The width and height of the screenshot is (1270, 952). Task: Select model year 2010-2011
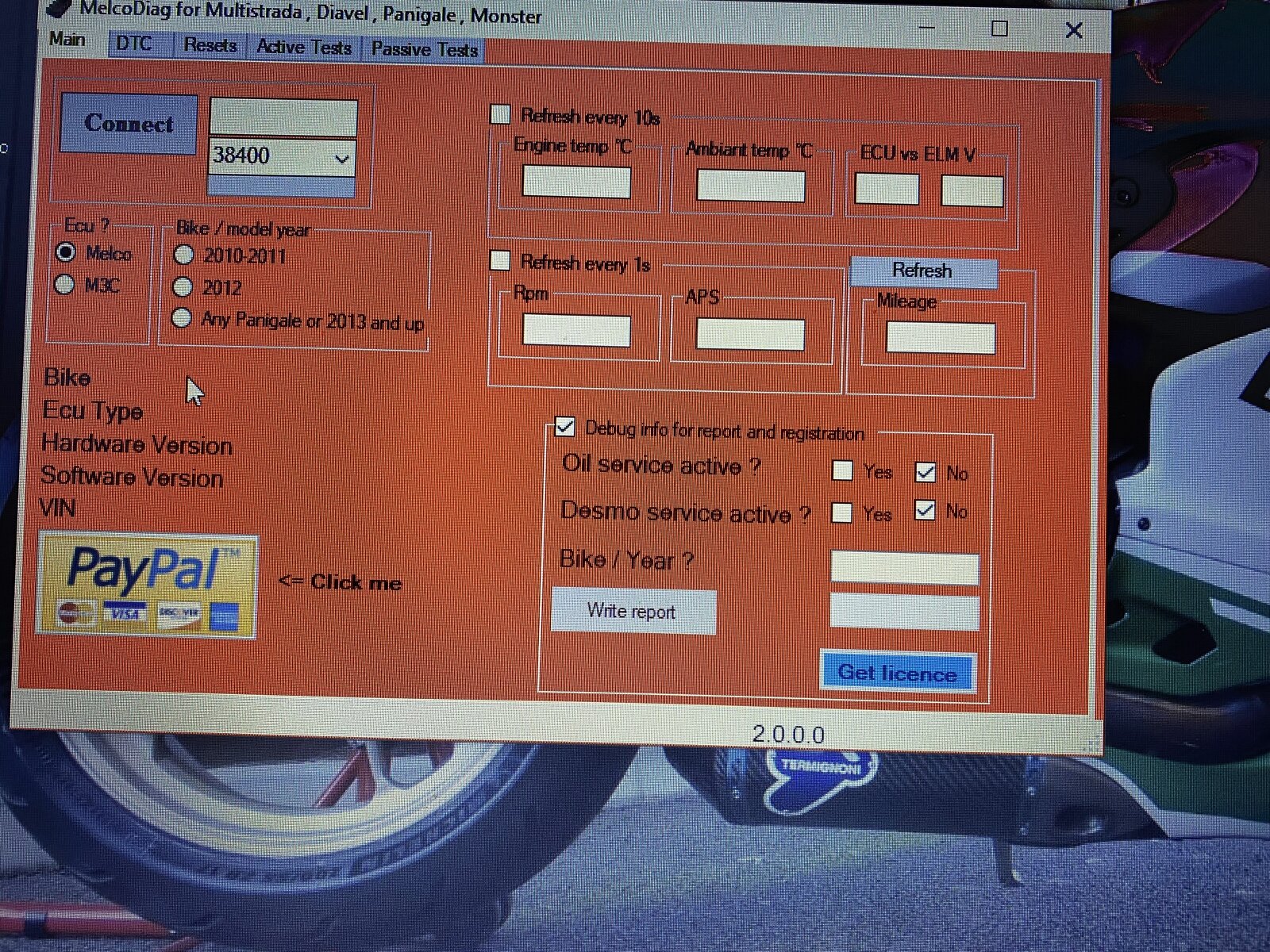pyautogui.click(x=183, y=255)
